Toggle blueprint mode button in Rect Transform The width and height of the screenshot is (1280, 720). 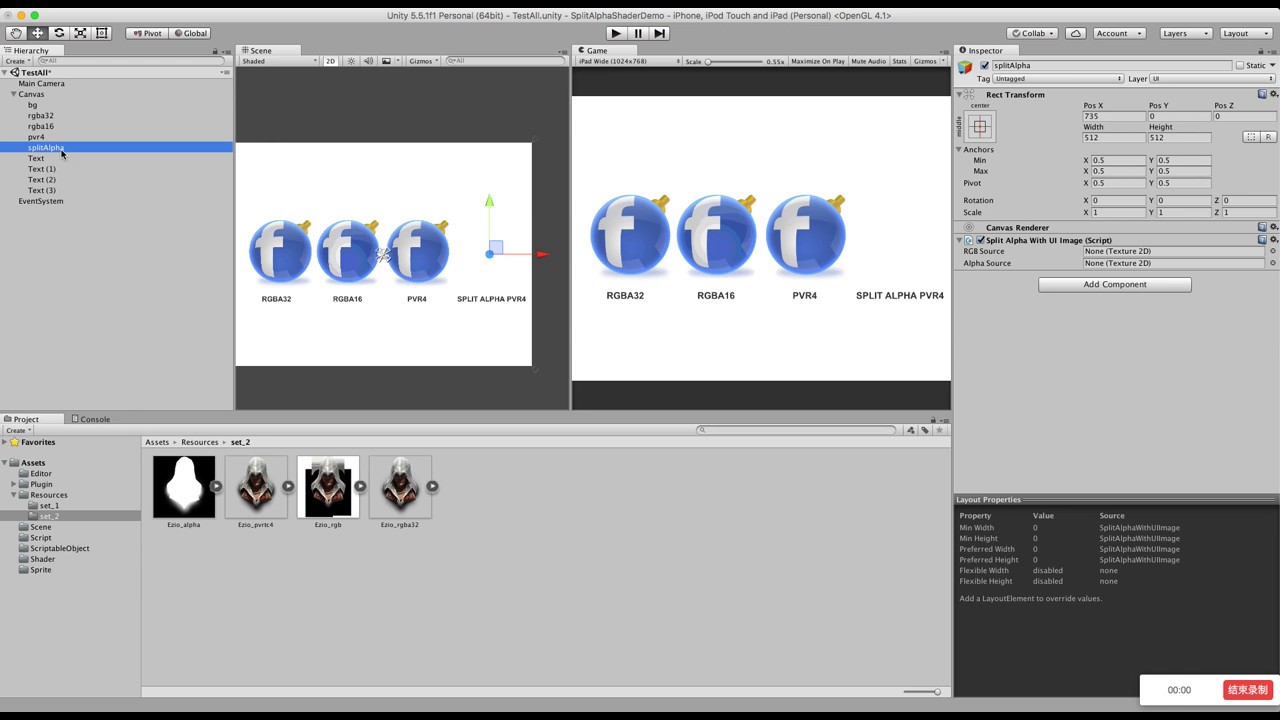[x=1251, y=137]
